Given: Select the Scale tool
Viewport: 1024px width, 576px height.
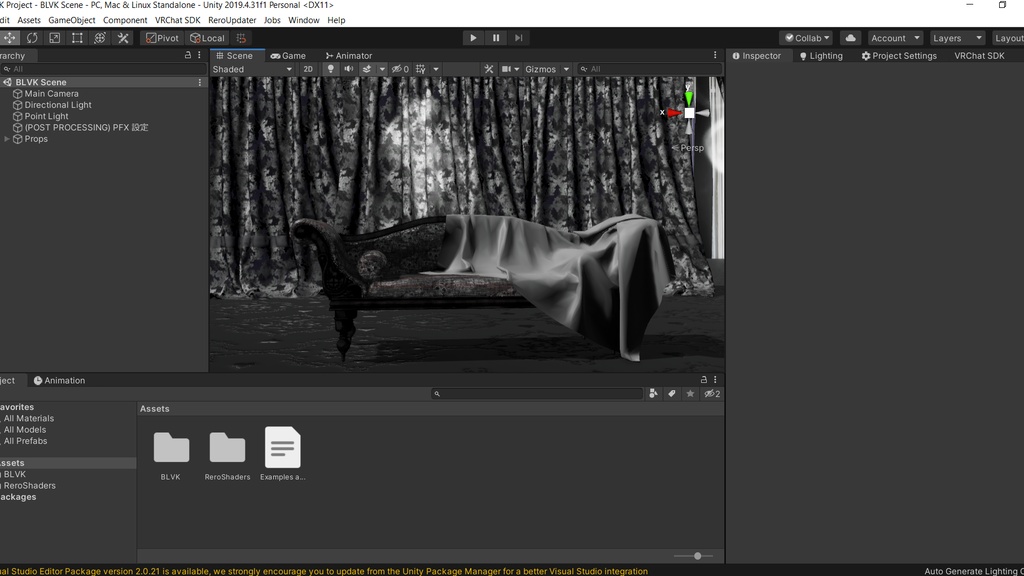Looking at the screenshot, I should 55,38.
